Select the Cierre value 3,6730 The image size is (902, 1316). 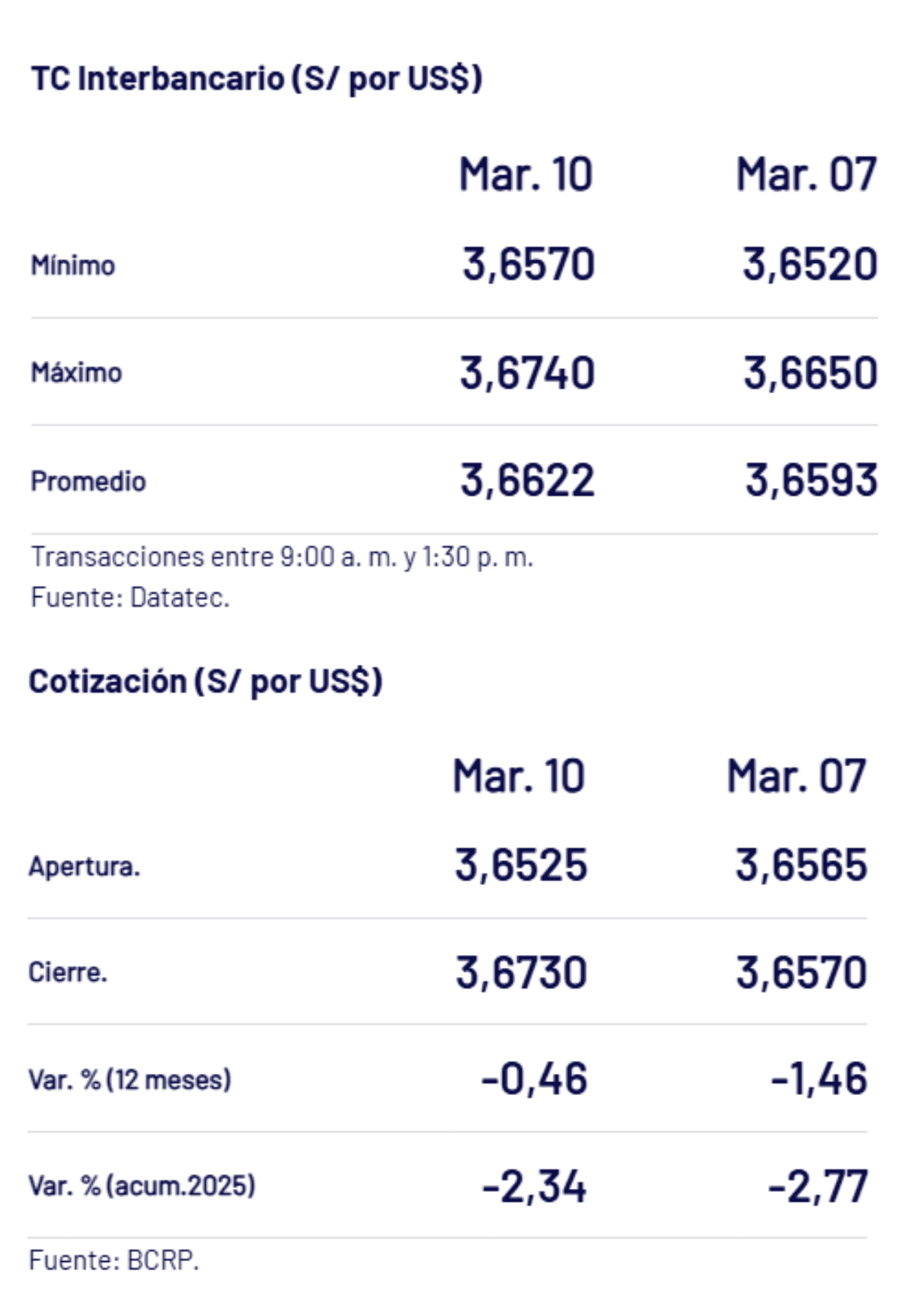coord(521,972)
